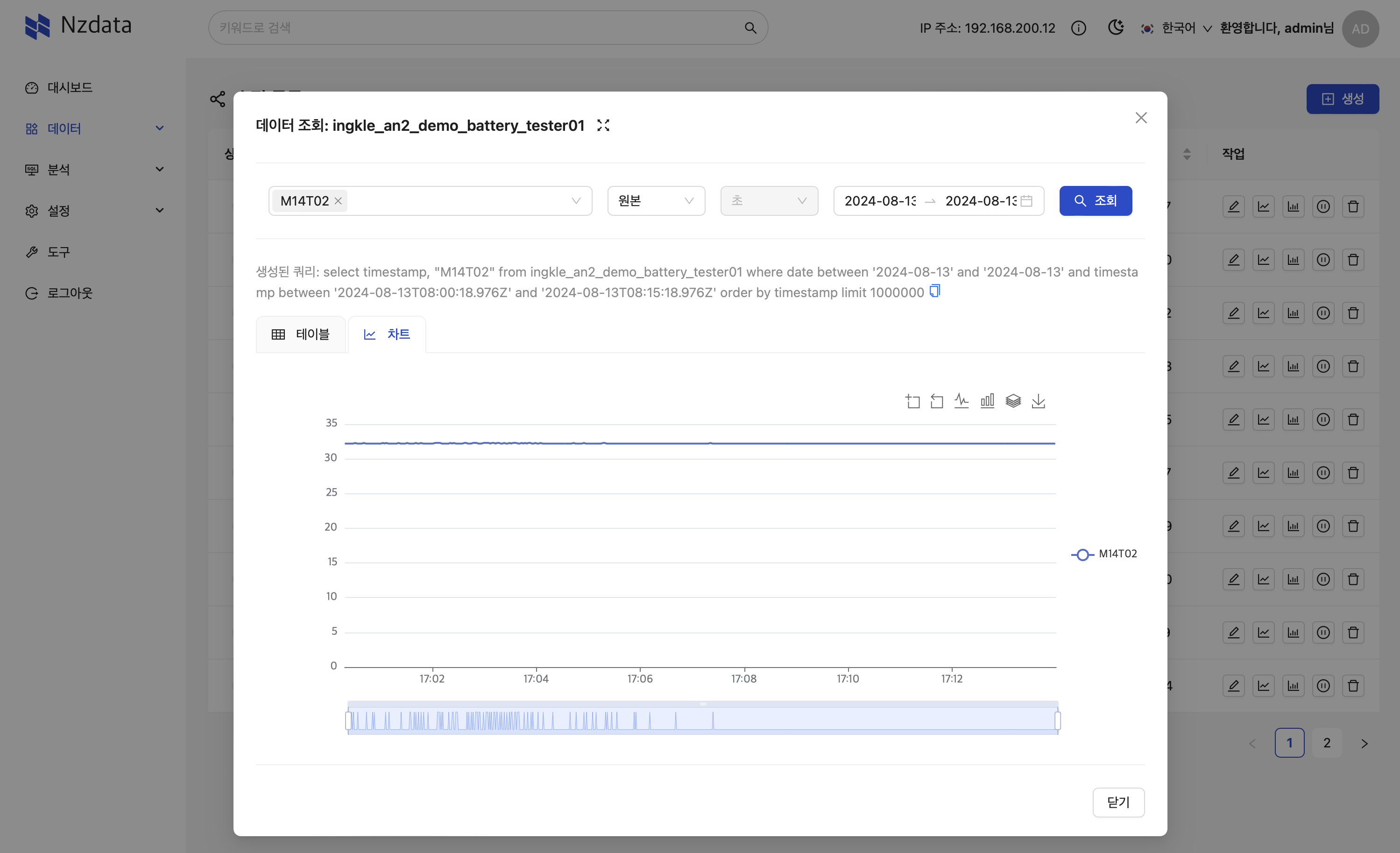Click delete trash icon in last table row
This screenshot has width=1400, height=853.
click(1353, 686)
